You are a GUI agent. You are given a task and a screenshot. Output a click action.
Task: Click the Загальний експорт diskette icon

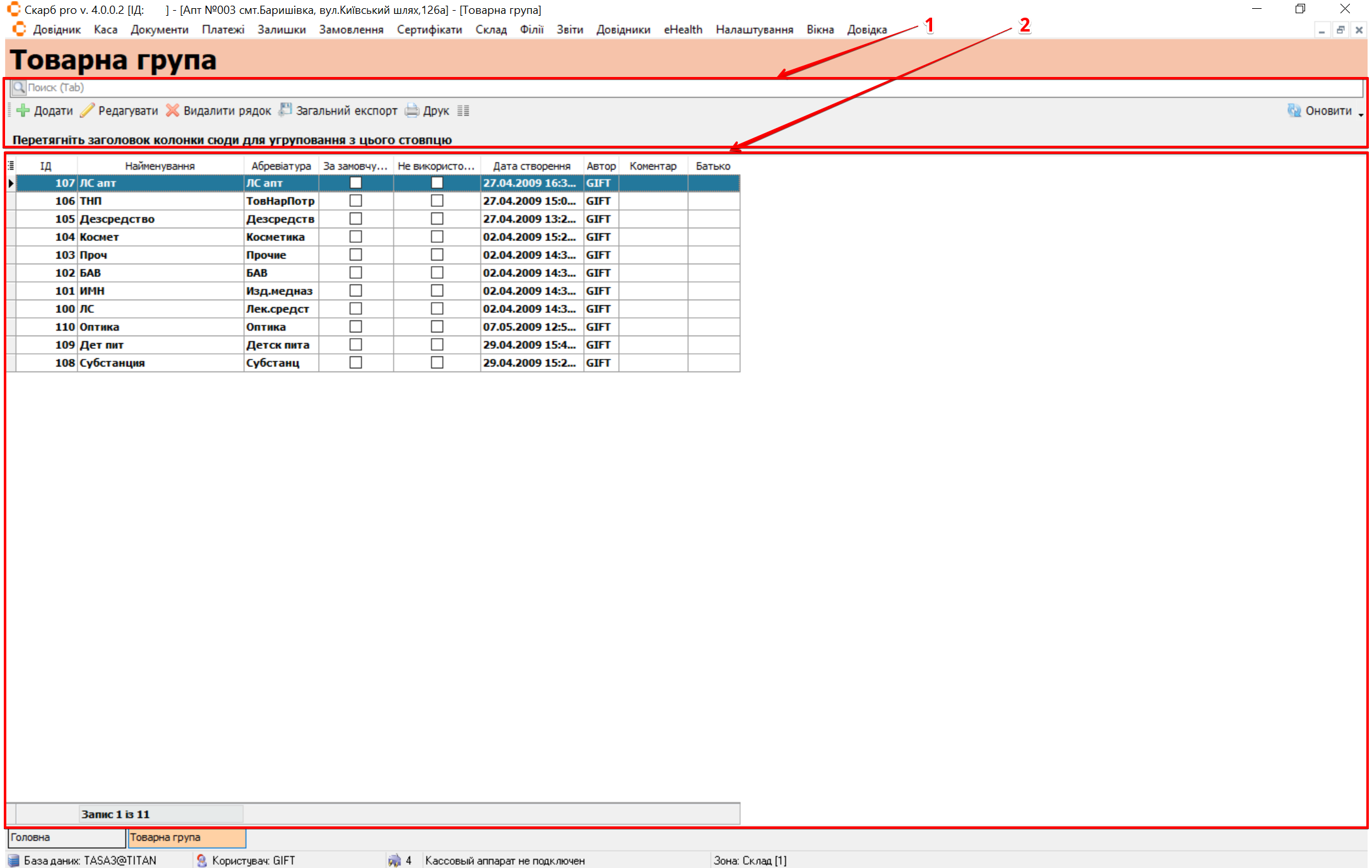tap(285, 110)
